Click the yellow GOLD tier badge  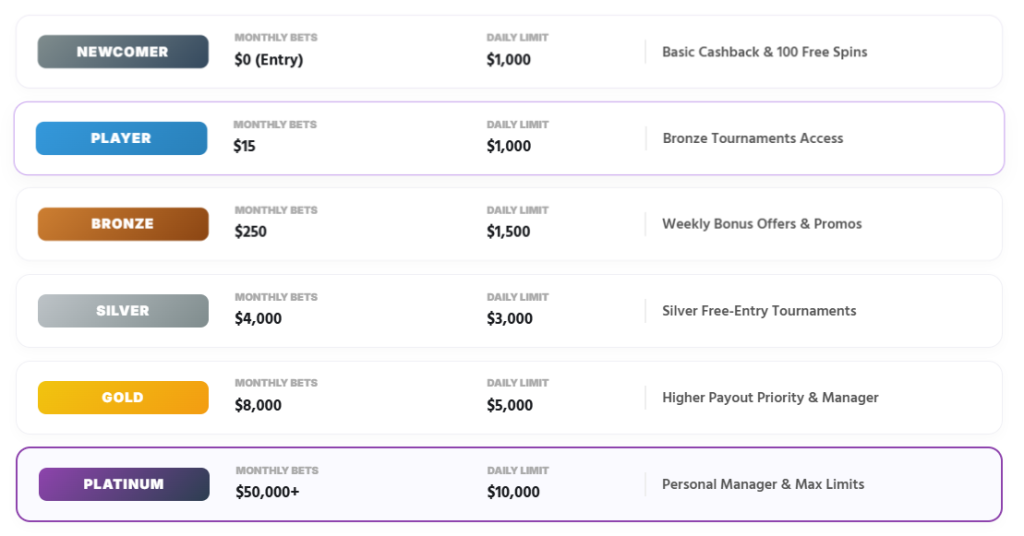point(123,398)
